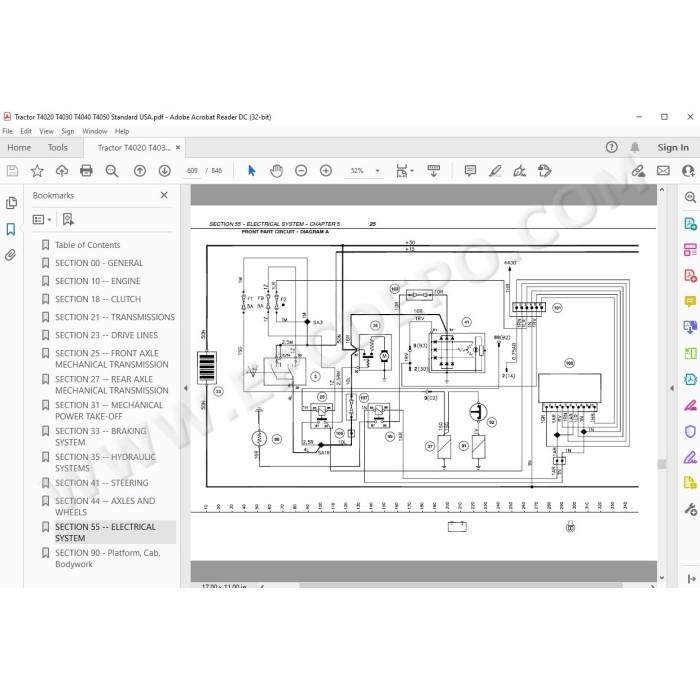
Task: Open bookmarks options dropdown menu
Action: pyautogui.click(x=42, y=220)
